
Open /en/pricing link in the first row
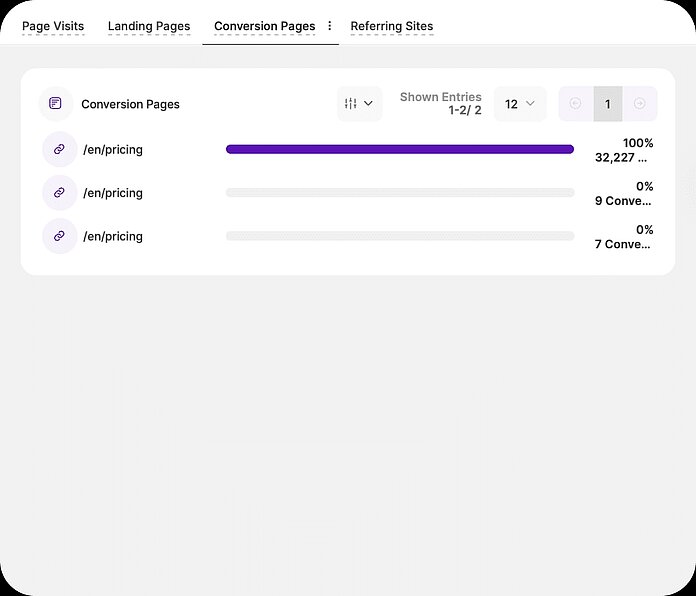(113, 150)
